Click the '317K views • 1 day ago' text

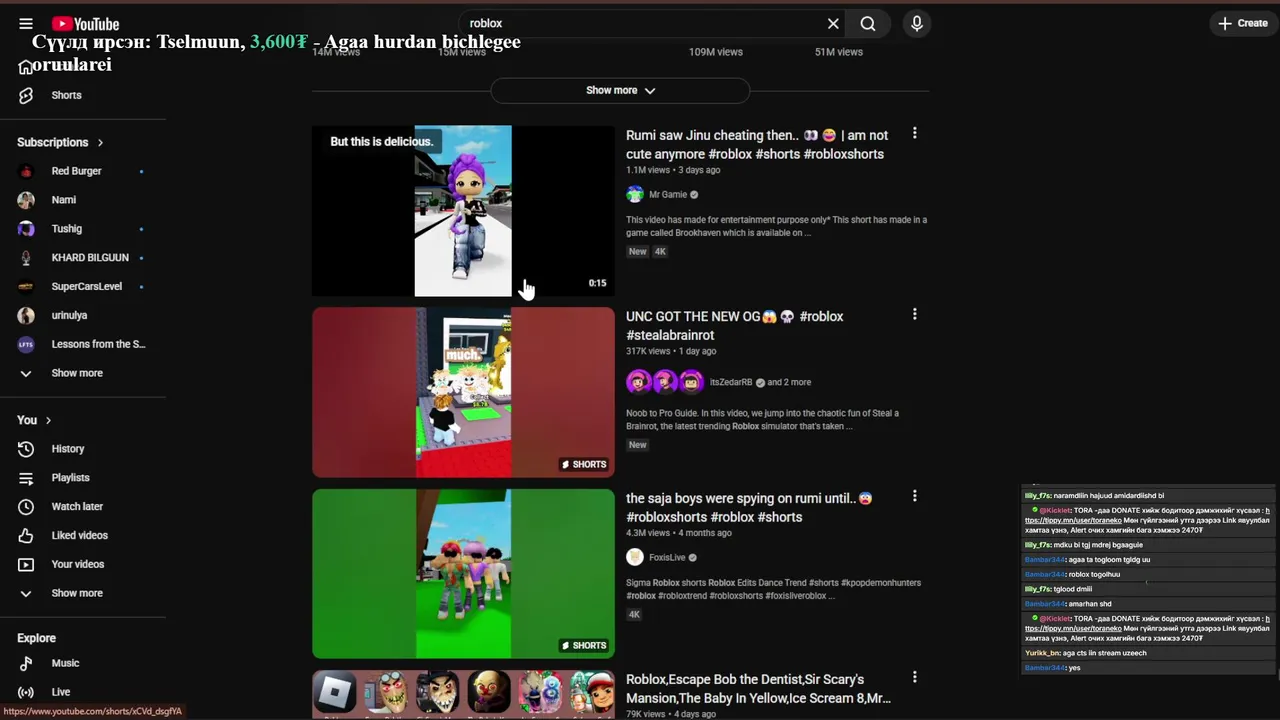(671, 352)
